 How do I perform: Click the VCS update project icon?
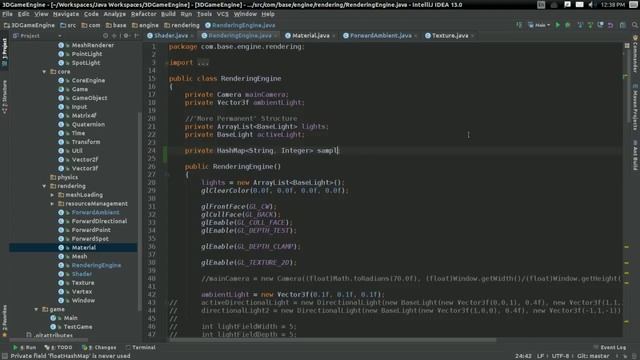click(x=580, y=25)
